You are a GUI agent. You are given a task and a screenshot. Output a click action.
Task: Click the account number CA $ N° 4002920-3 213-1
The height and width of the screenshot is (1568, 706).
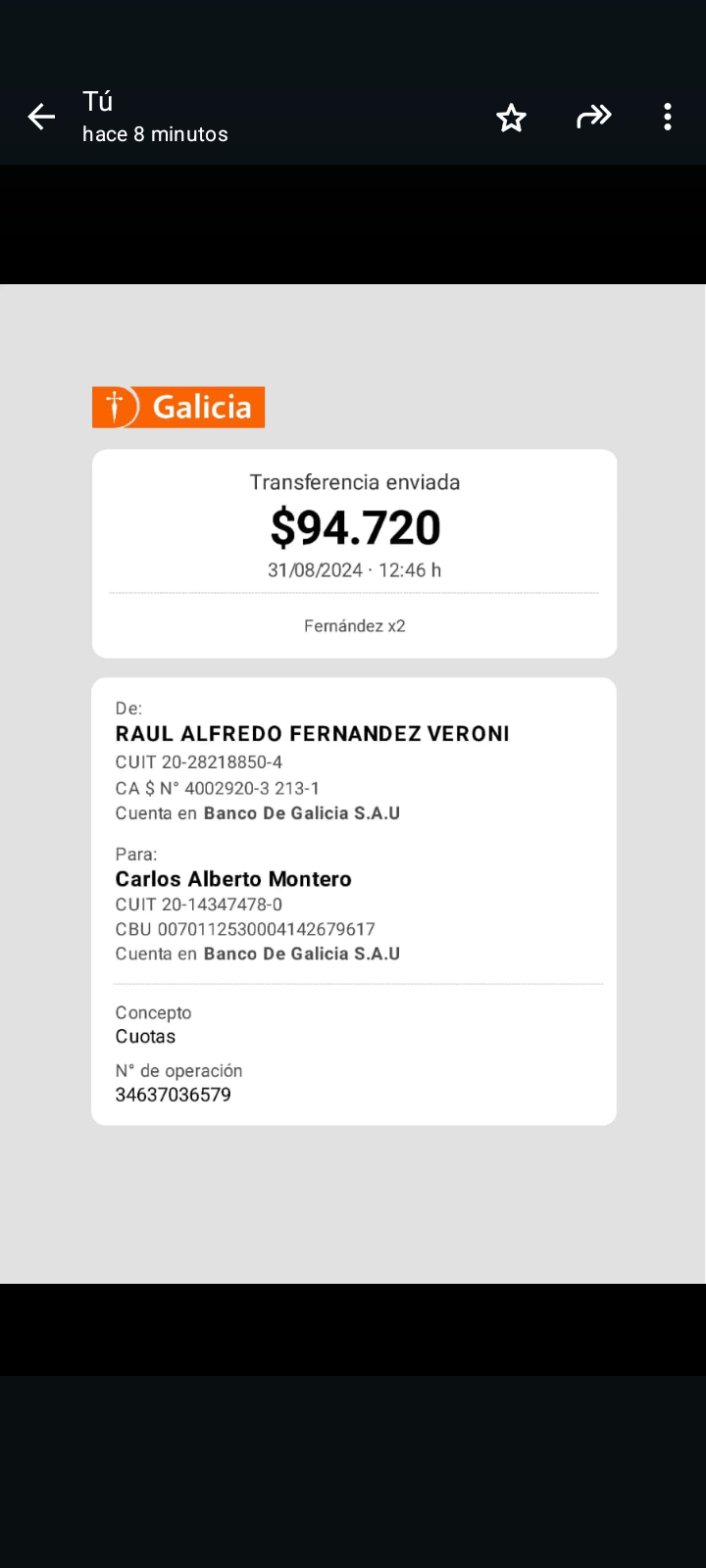click(x=218, y=788)
